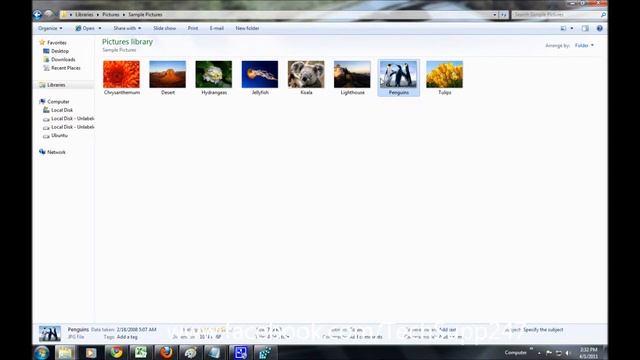Click Specify the subject field
Viewport: 640px width, 360px height.
tap(543, 330)
